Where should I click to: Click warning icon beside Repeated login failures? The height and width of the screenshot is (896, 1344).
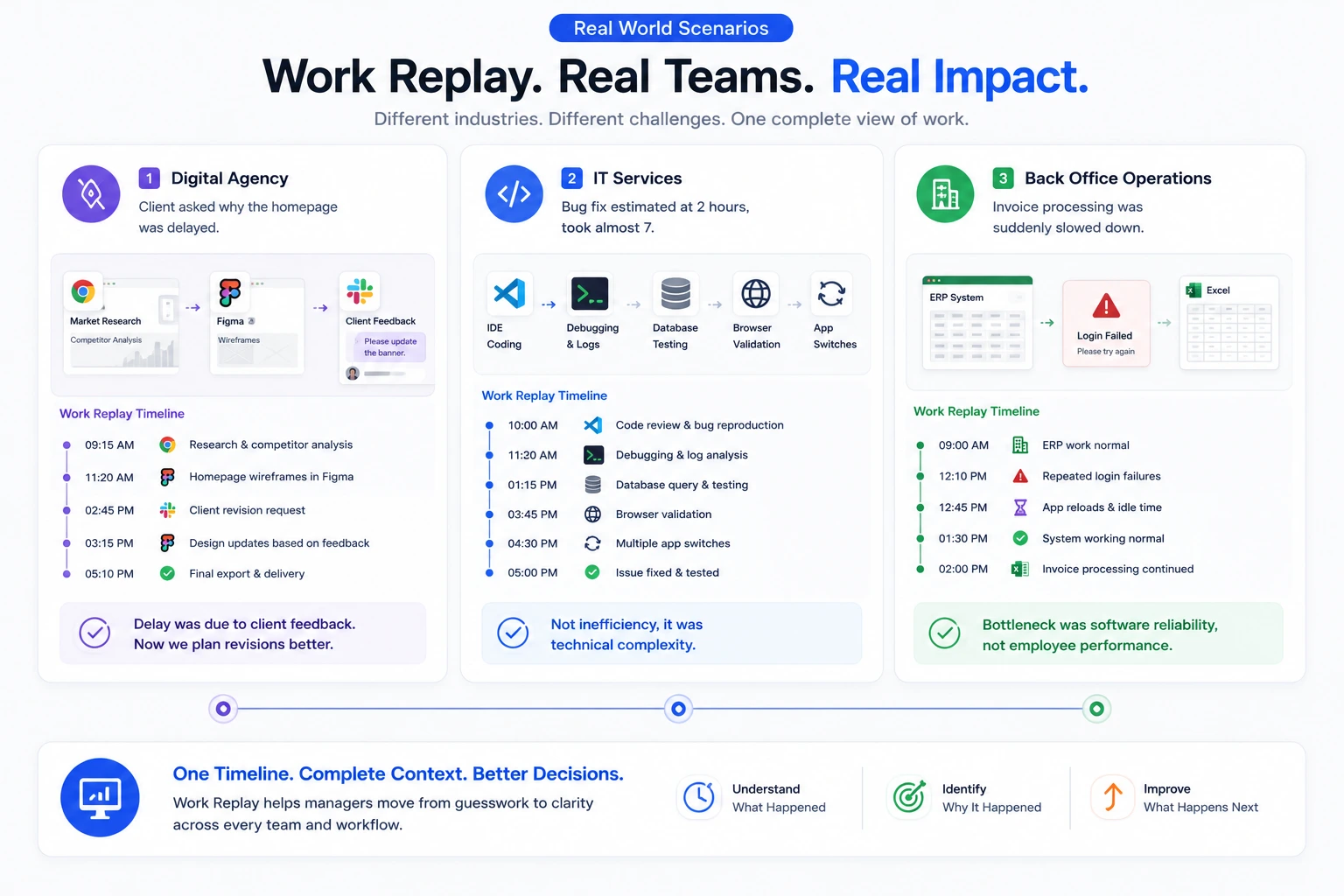click(1020, 476)
